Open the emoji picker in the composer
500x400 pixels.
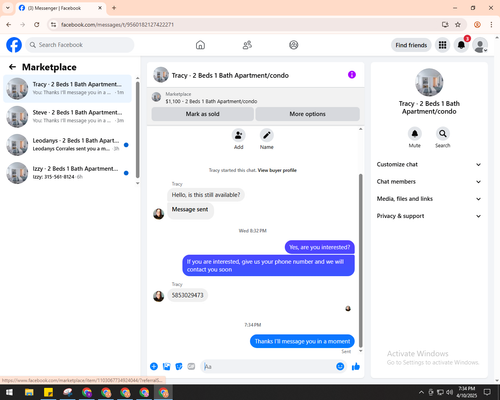coord(340,367)
